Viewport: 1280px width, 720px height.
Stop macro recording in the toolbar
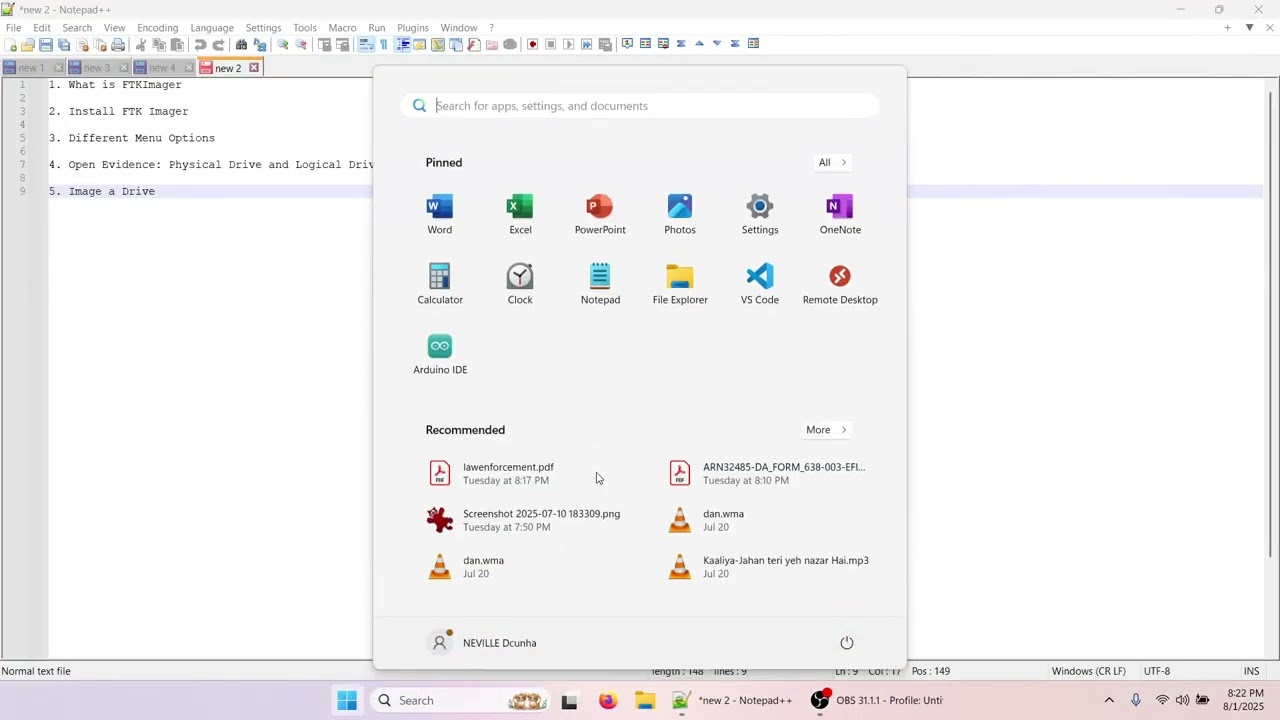click(x=551, y=45)
